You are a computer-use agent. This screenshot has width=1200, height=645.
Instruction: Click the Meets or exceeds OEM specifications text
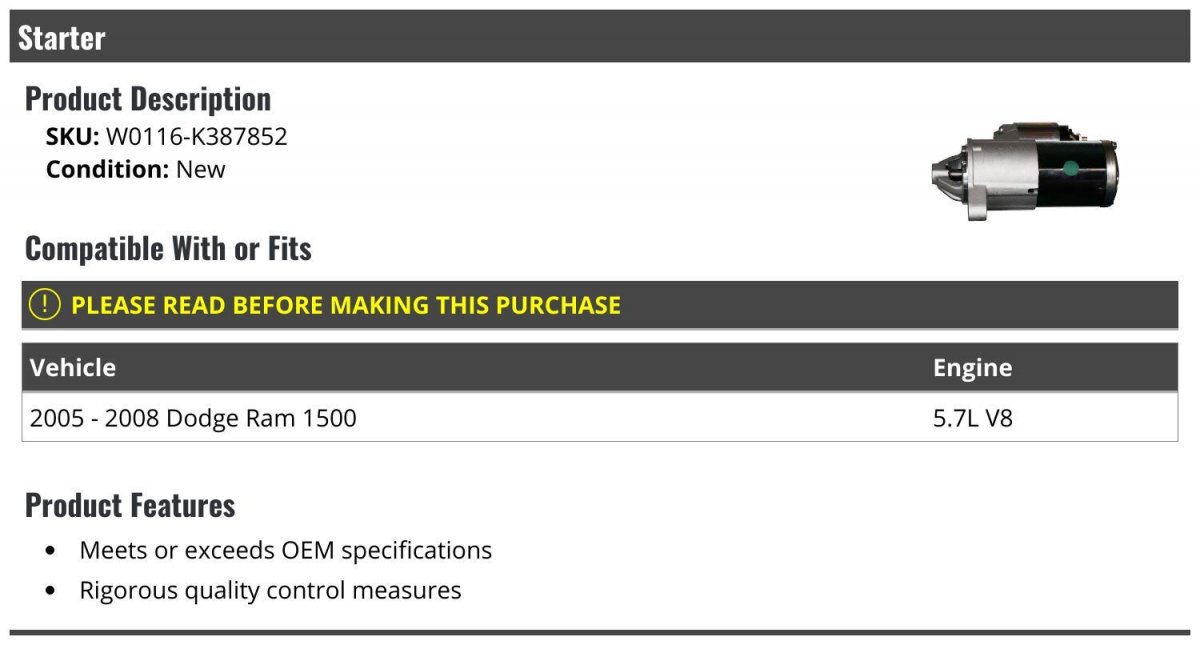click(286, 550)
